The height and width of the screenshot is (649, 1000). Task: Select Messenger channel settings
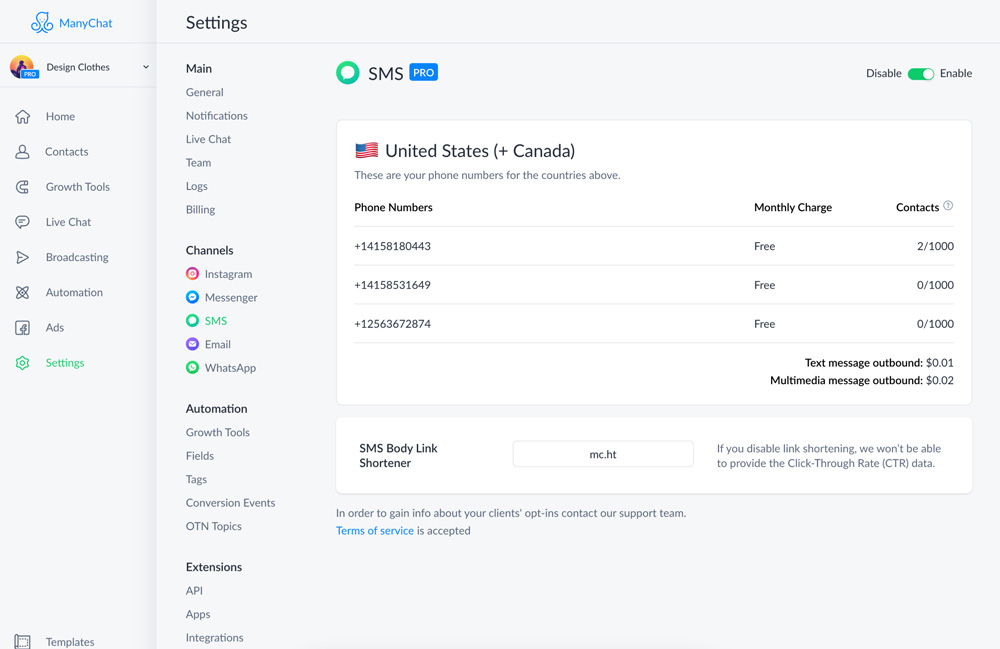click(232, 298)
